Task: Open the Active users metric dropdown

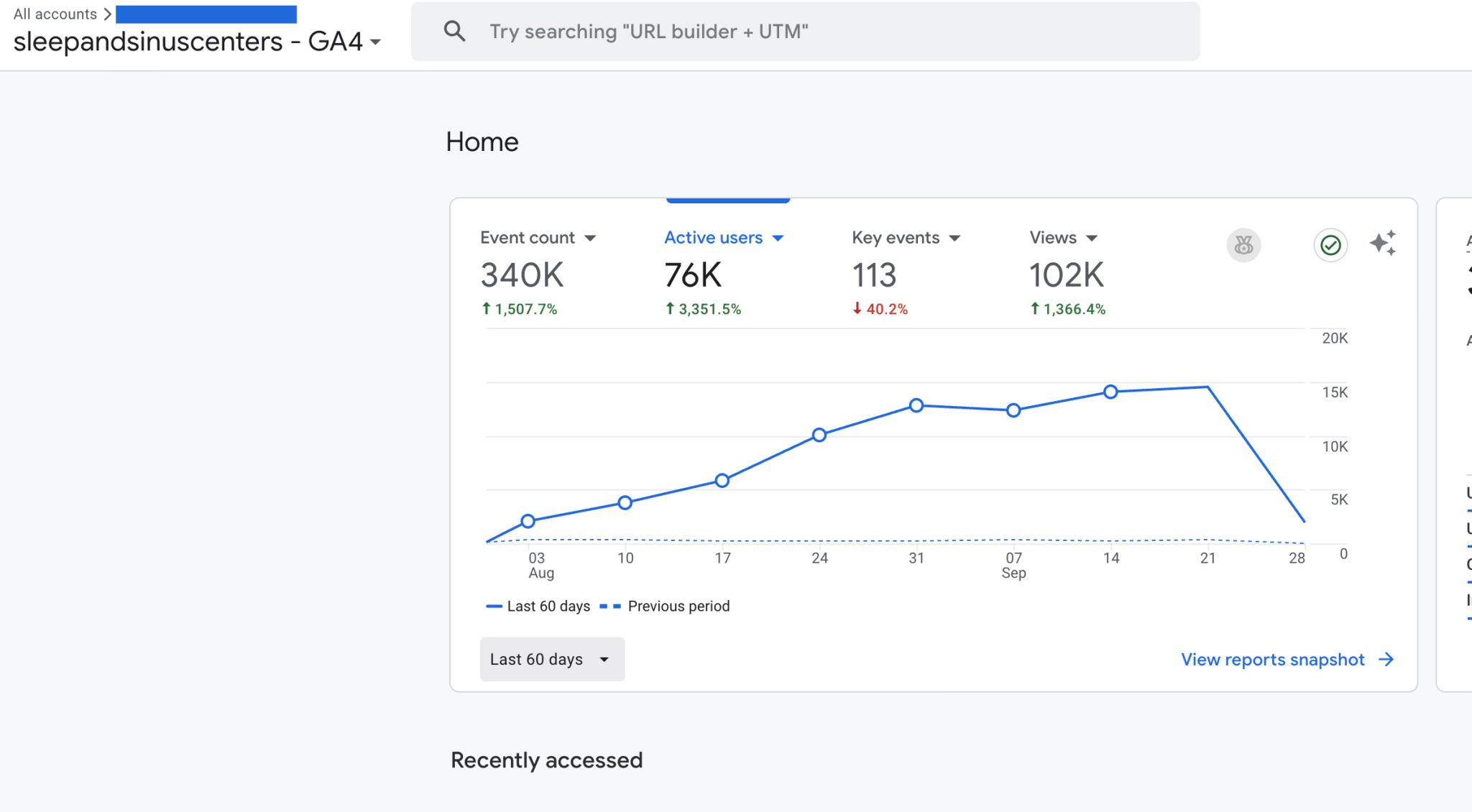Action: click(x=778, y=238)
